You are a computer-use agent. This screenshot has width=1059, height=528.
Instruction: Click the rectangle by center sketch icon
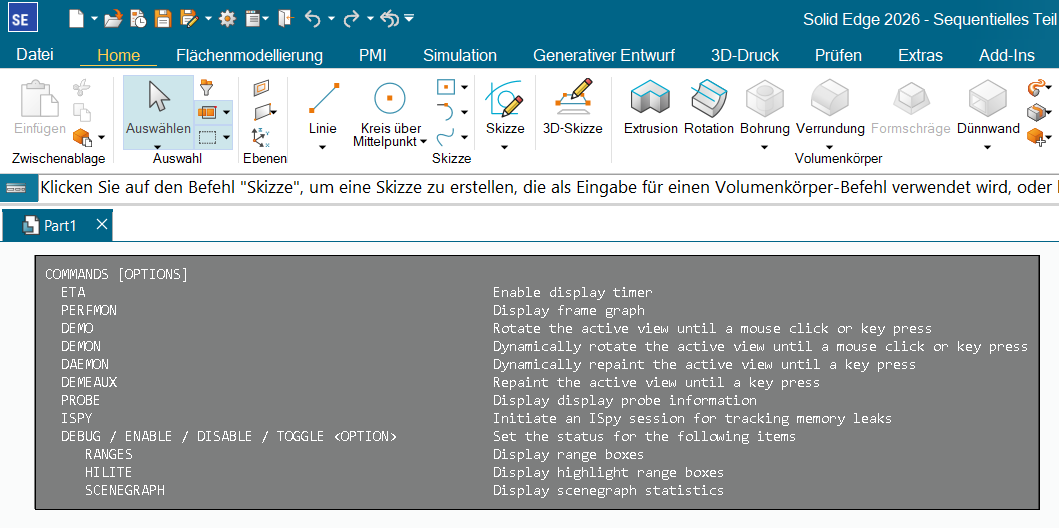[446, 87]
